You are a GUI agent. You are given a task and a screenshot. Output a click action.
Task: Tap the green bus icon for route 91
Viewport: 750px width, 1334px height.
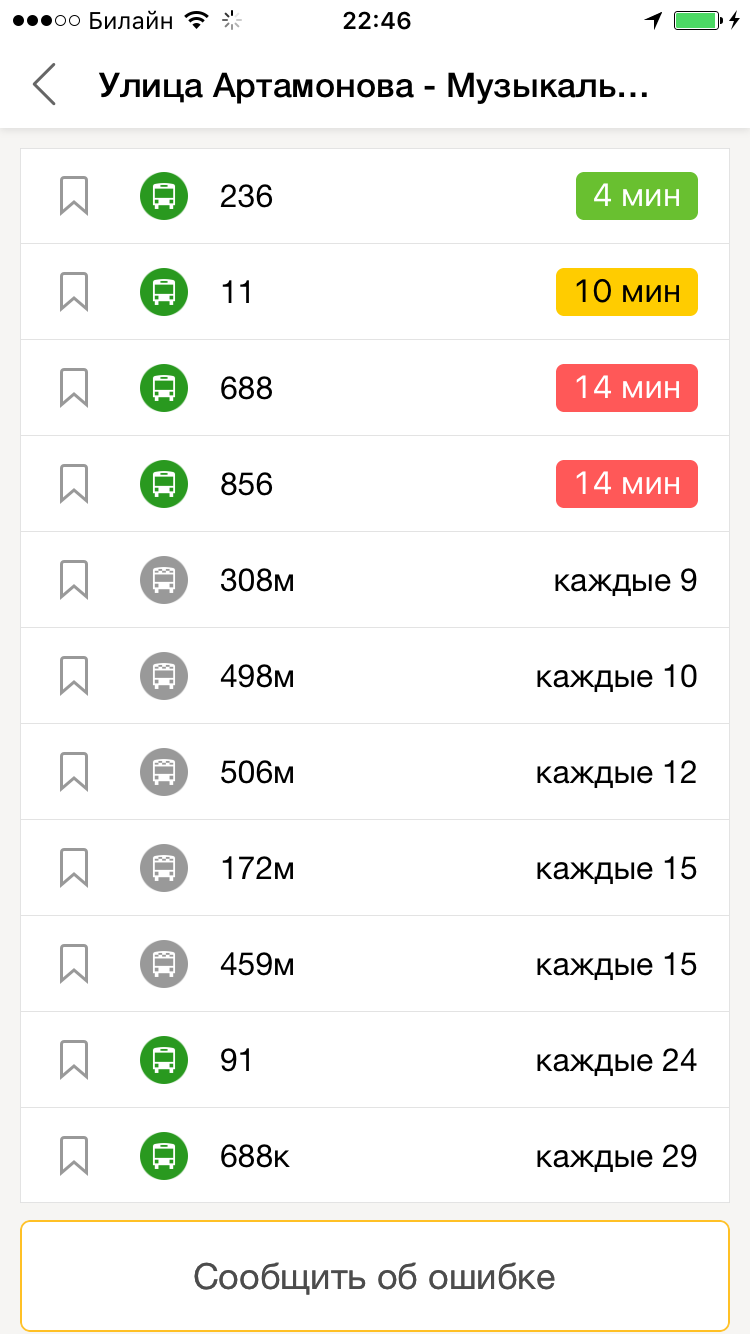click(x=164, y=1060)
